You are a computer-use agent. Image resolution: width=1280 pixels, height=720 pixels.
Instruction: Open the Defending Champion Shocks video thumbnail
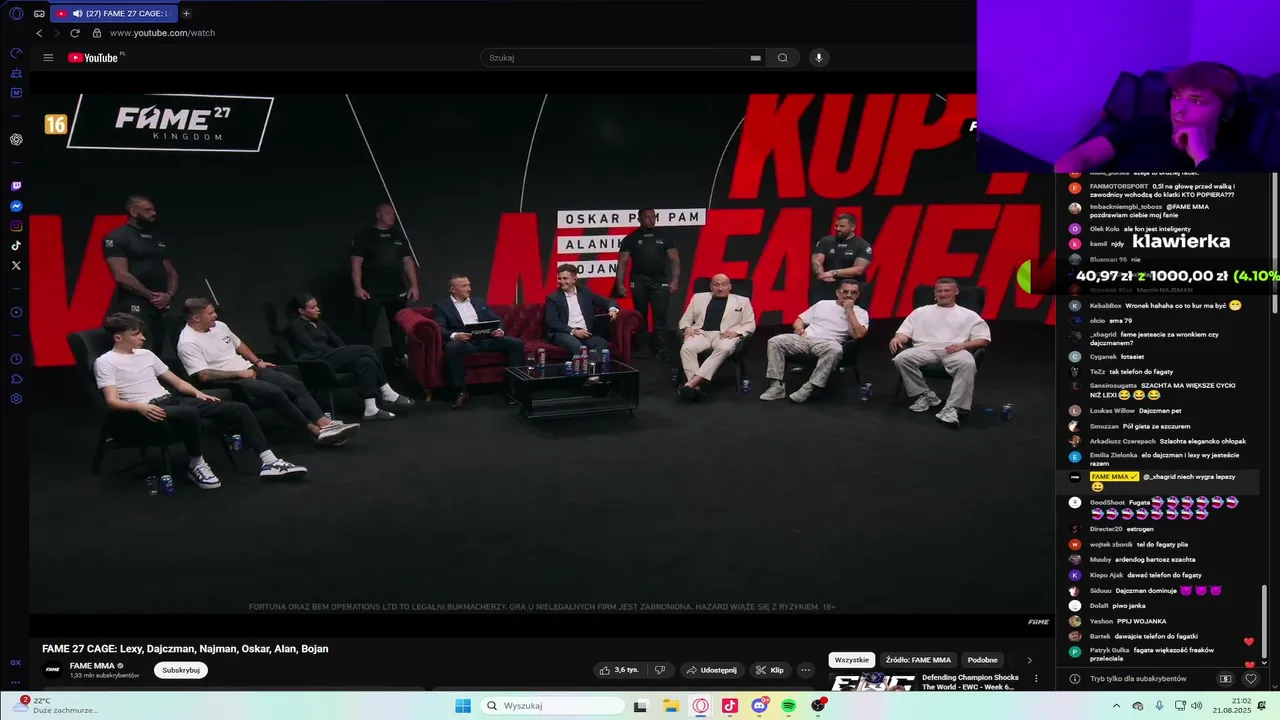[x=873, y=681]
